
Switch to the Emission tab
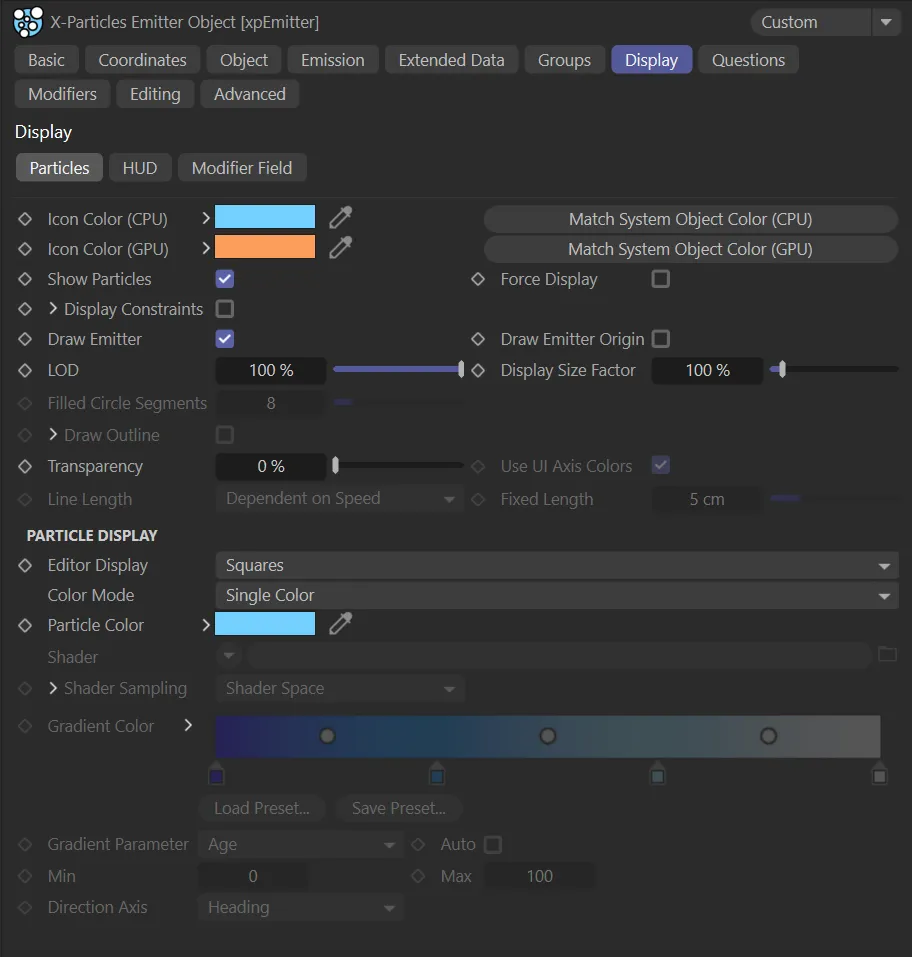click(x=332, y=60)
